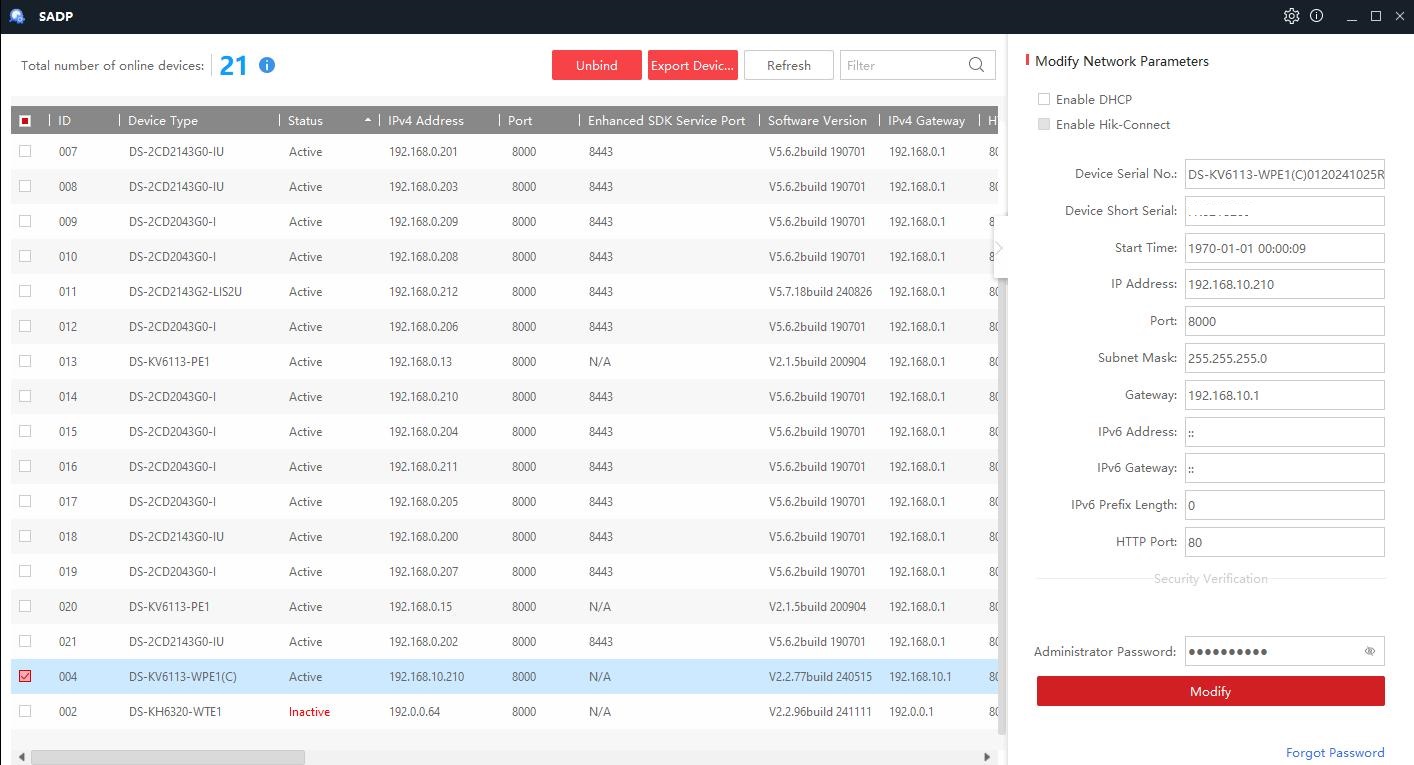
Task: Show password with the eye icon
Action: (1369, 651)
